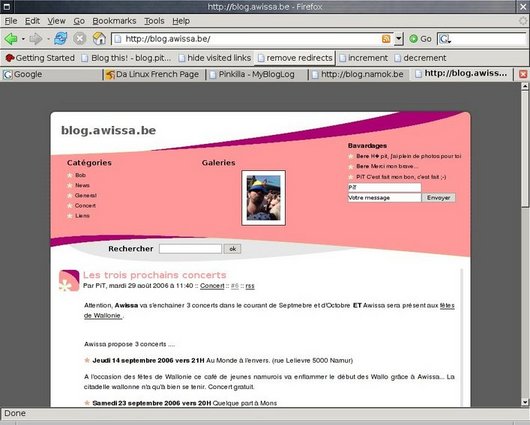Click the gallery photo thumbnail
530x425 pixels.
click(x=263, y=198)
